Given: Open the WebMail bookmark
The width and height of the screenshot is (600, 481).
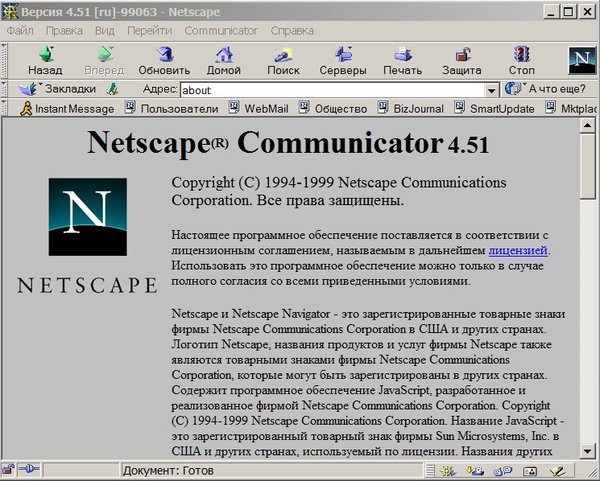Looking at the screenshot, I should (x=259, y=109).
